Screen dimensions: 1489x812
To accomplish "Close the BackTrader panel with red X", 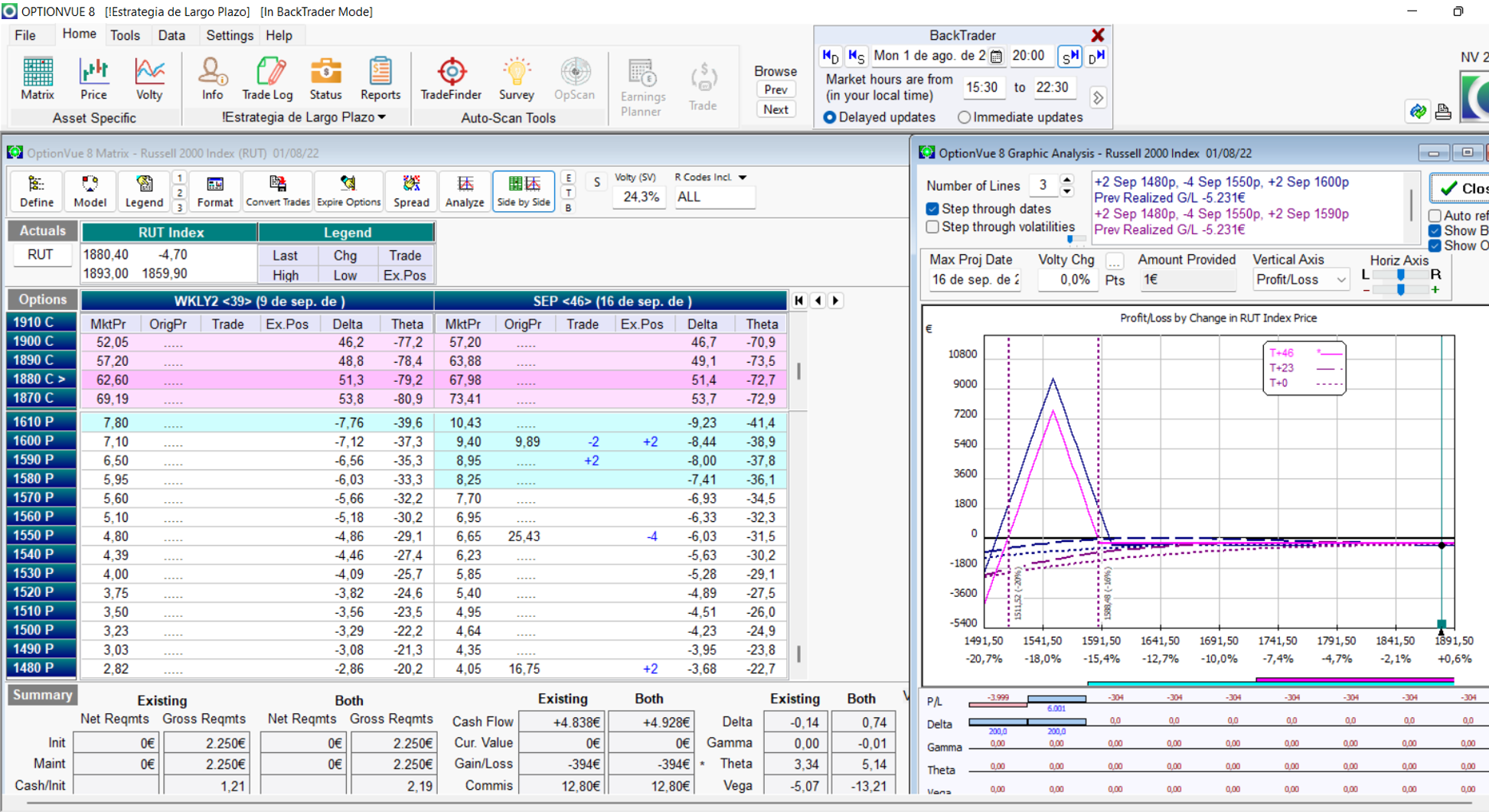I will click(x=1098, y=35).
